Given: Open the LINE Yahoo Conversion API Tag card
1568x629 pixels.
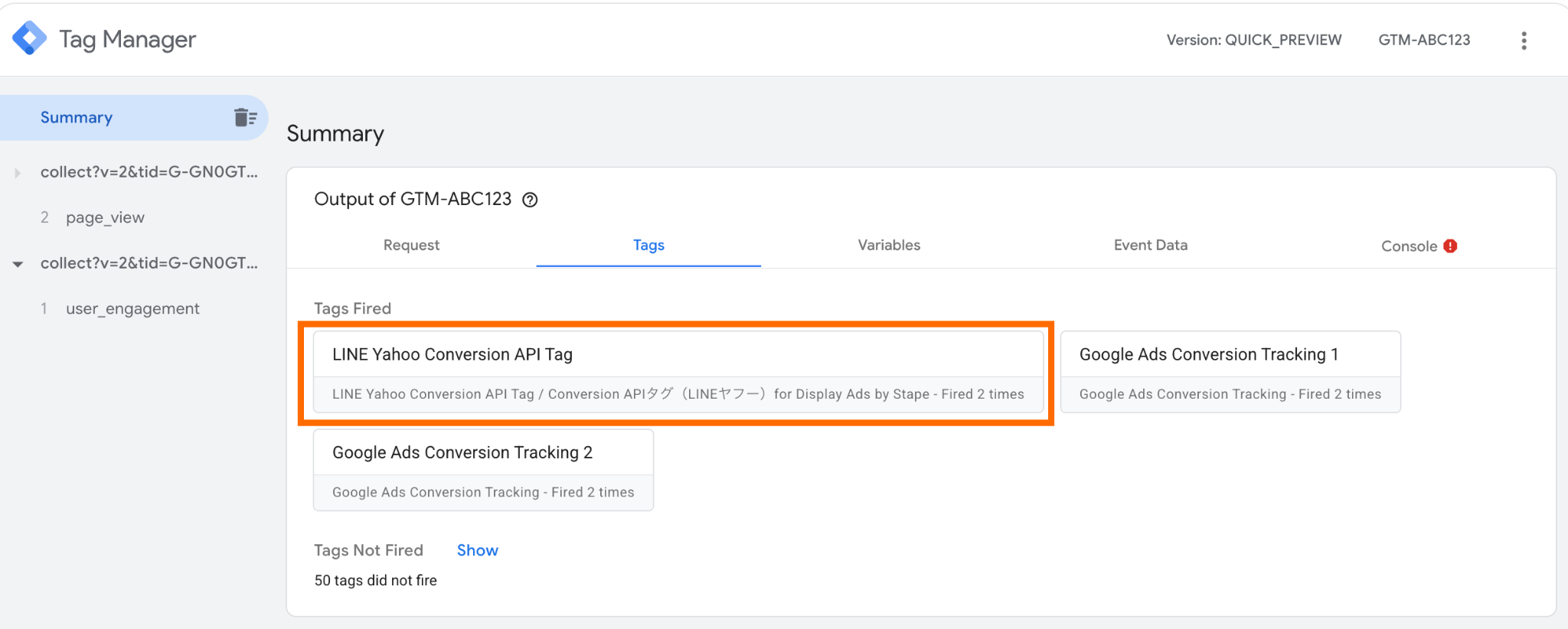Looking at the screenshot, I should (678, 372).
